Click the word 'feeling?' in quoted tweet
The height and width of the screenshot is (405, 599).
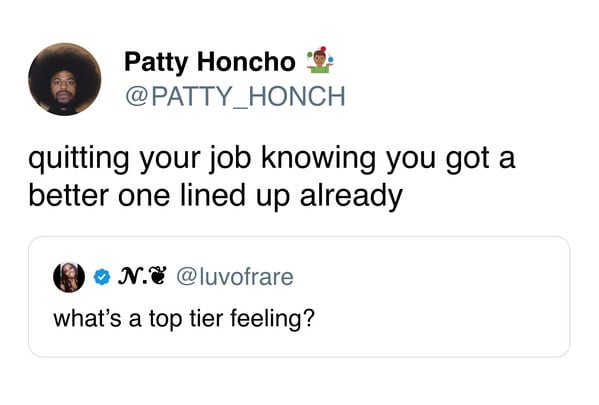point(272,319)
